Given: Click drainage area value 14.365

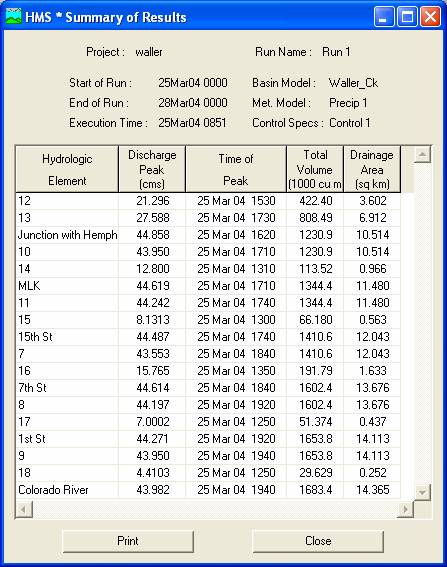Looking at the screenshot, I should [373, 490].
